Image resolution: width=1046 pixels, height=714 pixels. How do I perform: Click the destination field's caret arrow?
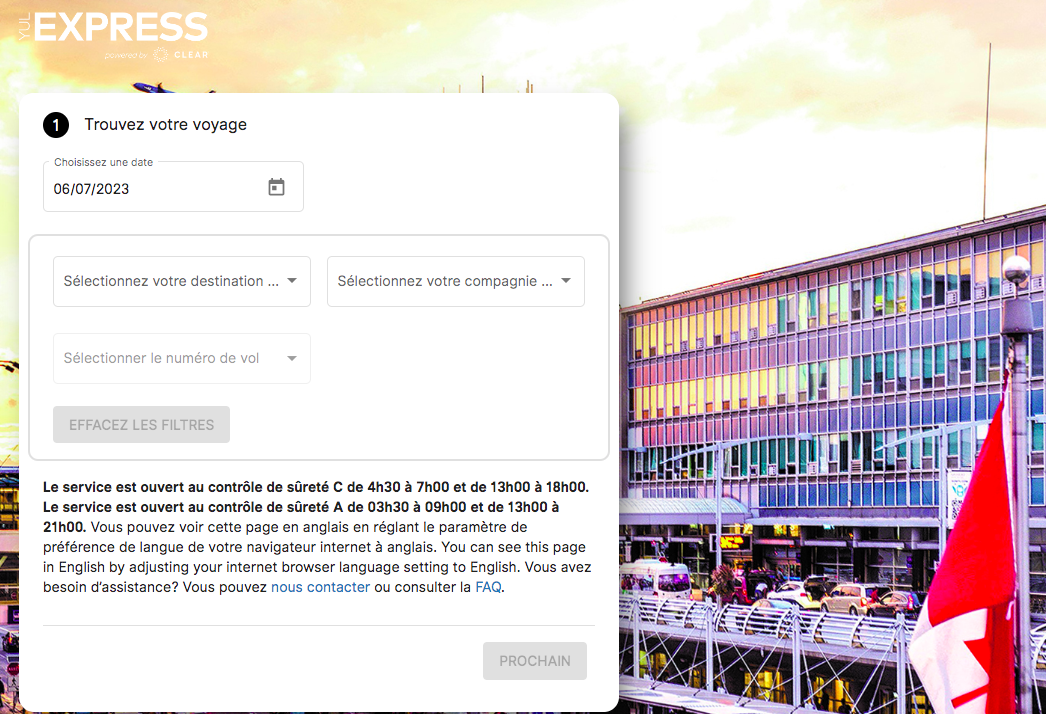click(292, 281)
